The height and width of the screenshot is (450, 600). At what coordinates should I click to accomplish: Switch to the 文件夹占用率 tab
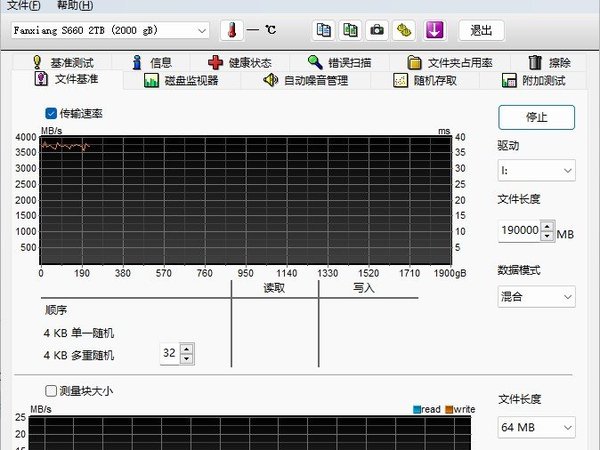[x=450, y=62]
